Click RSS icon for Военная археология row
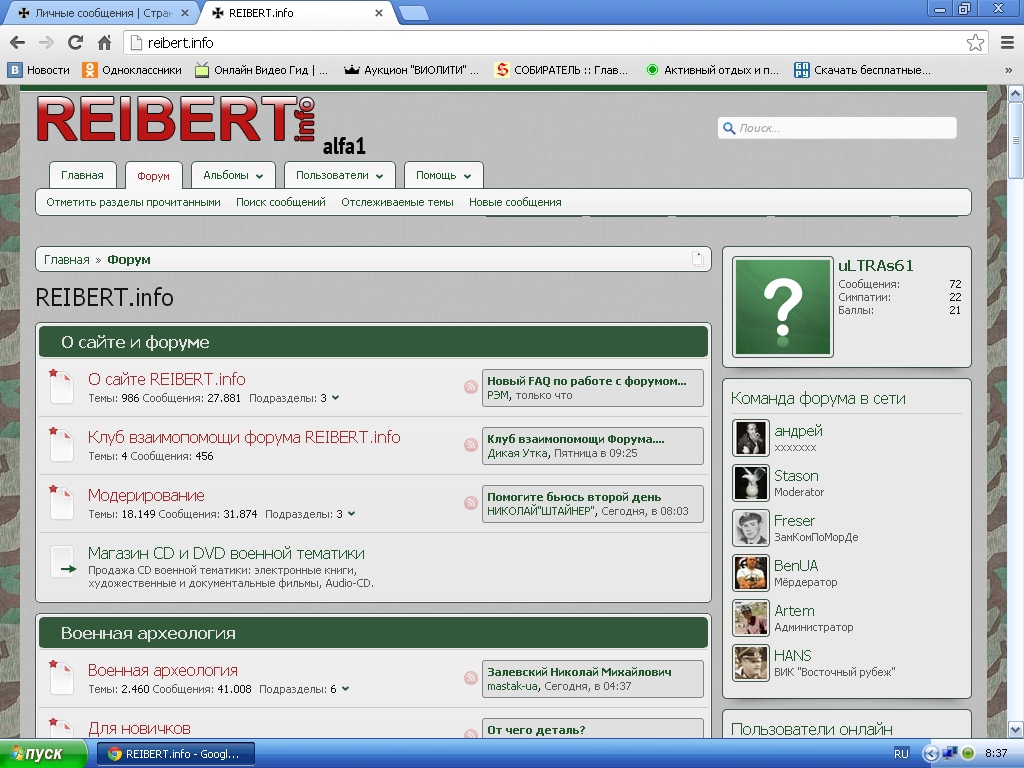This screenshot has height=768, width=1024. tap(471, 679)
